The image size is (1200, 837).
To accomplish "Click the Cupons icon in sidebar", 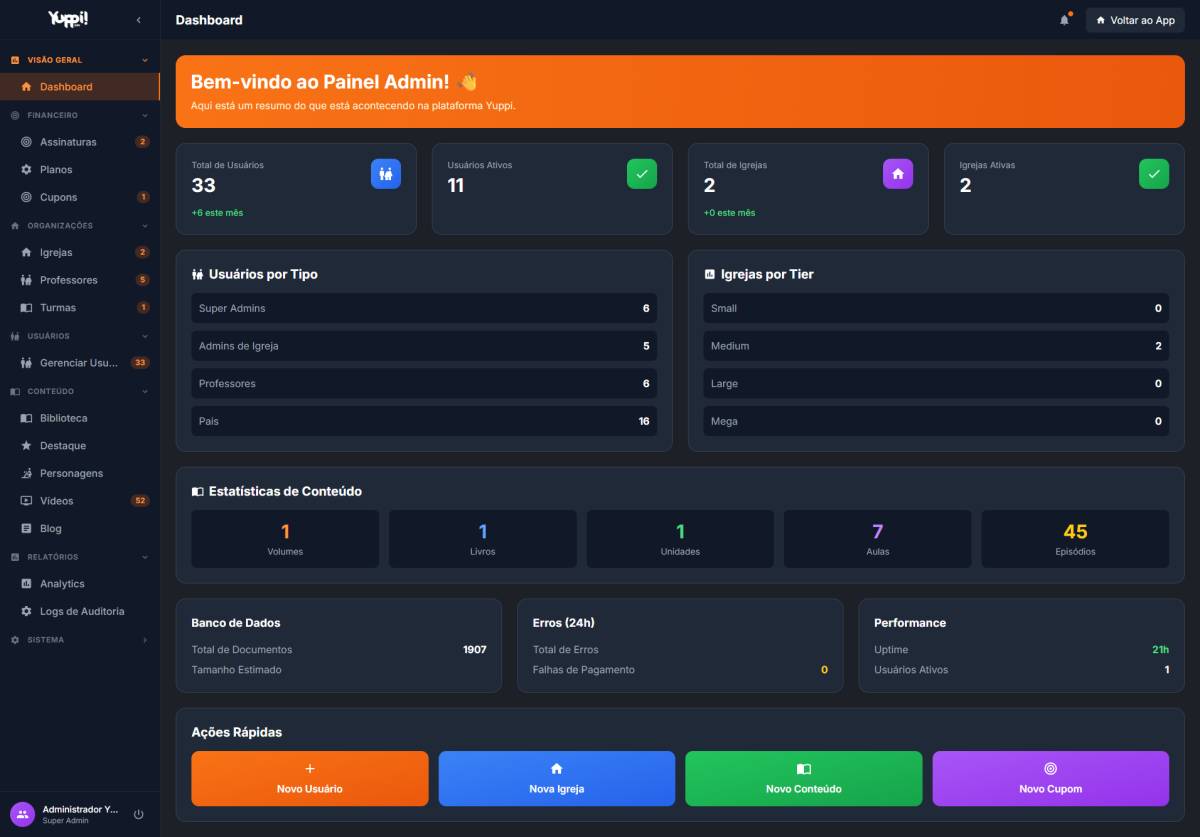I will (x=27, y=197).
